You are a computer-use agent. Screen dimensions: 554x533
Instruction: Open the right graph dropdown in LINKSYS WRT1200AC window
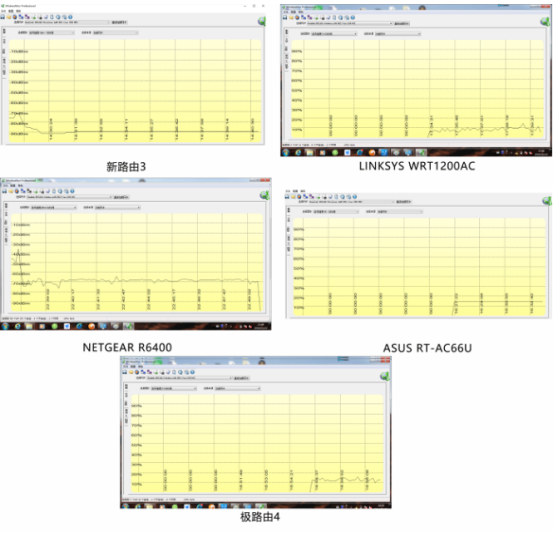[398, 34]
